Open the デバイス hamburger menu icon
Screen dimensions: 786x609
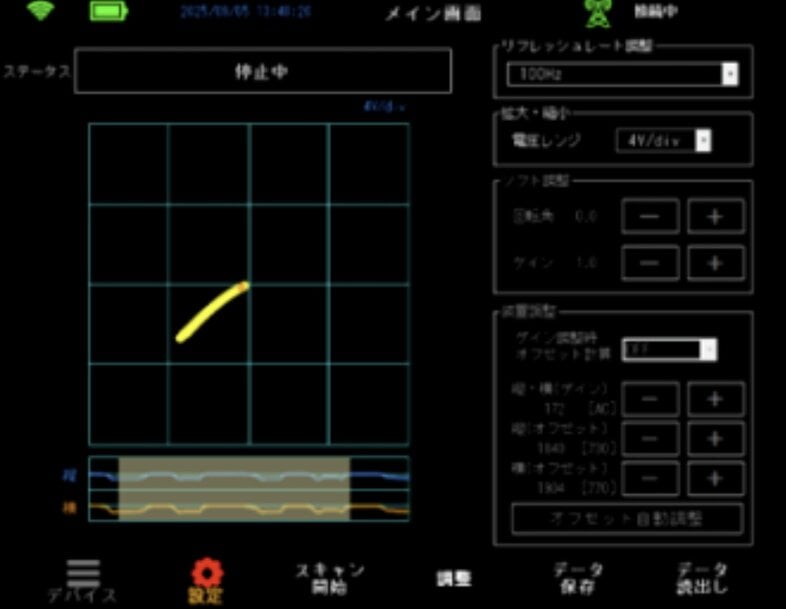click(83, 573)
